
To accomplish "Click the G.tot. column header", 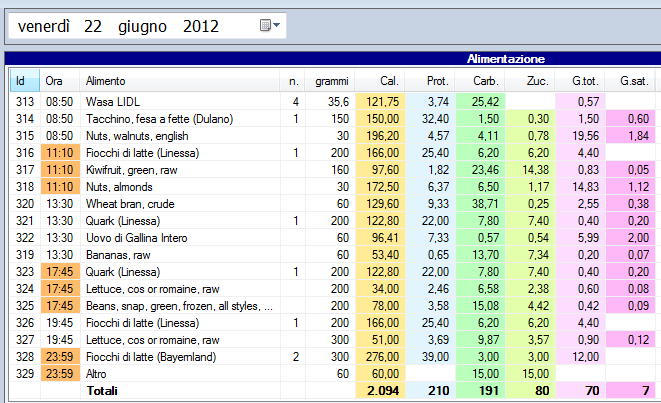I will pyautogui.click(x=580, y=81).
